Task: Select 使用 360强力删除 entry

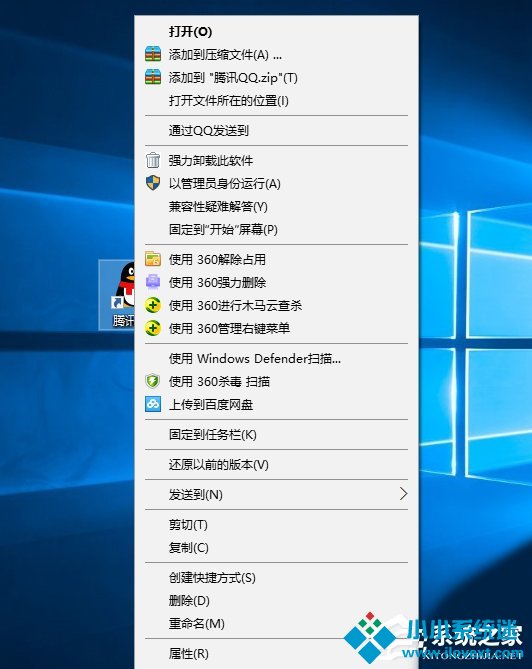Action: pos(276,282)
